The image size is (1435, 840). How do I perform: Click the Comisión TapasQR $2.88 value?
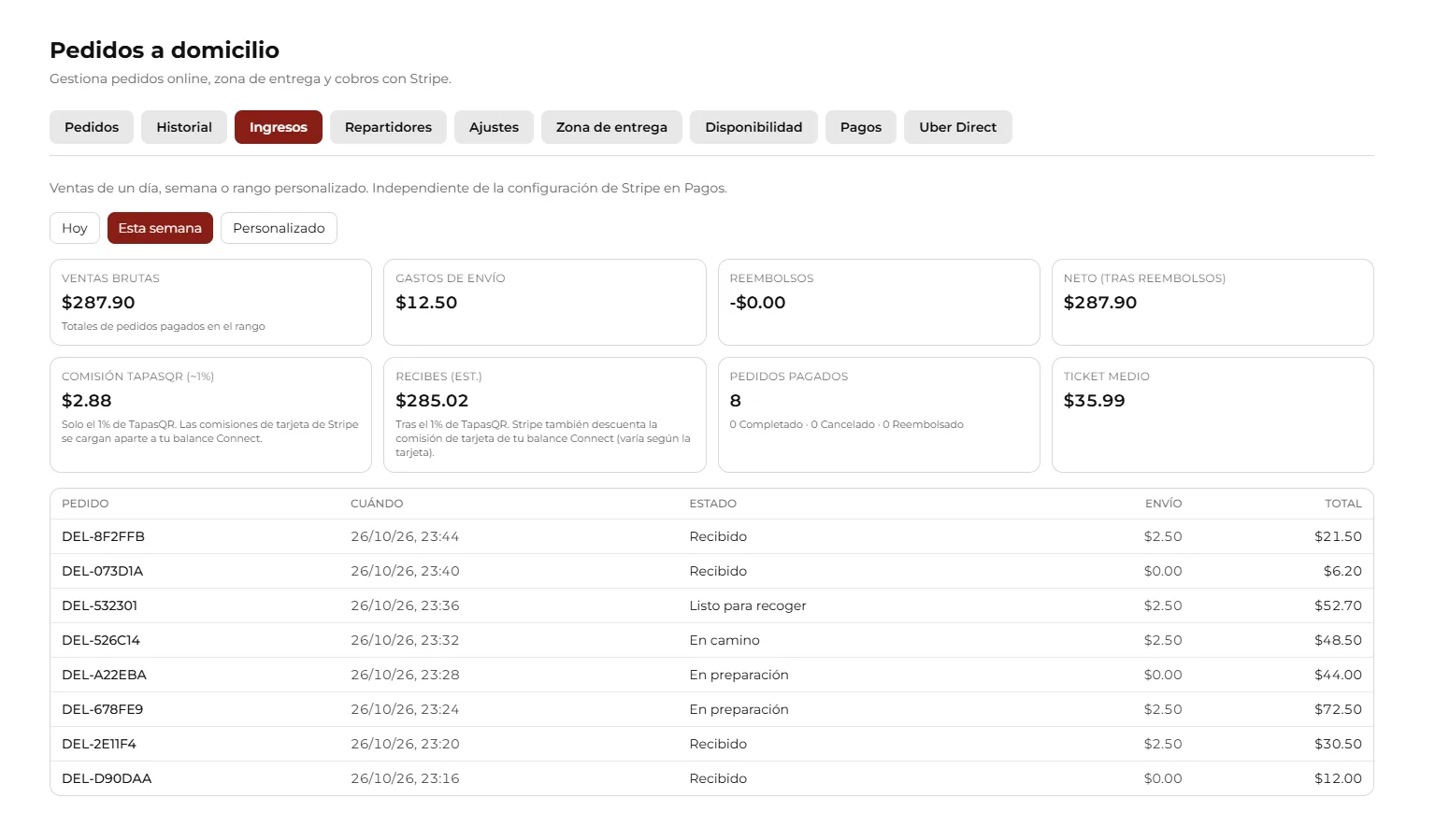point(87,401)
